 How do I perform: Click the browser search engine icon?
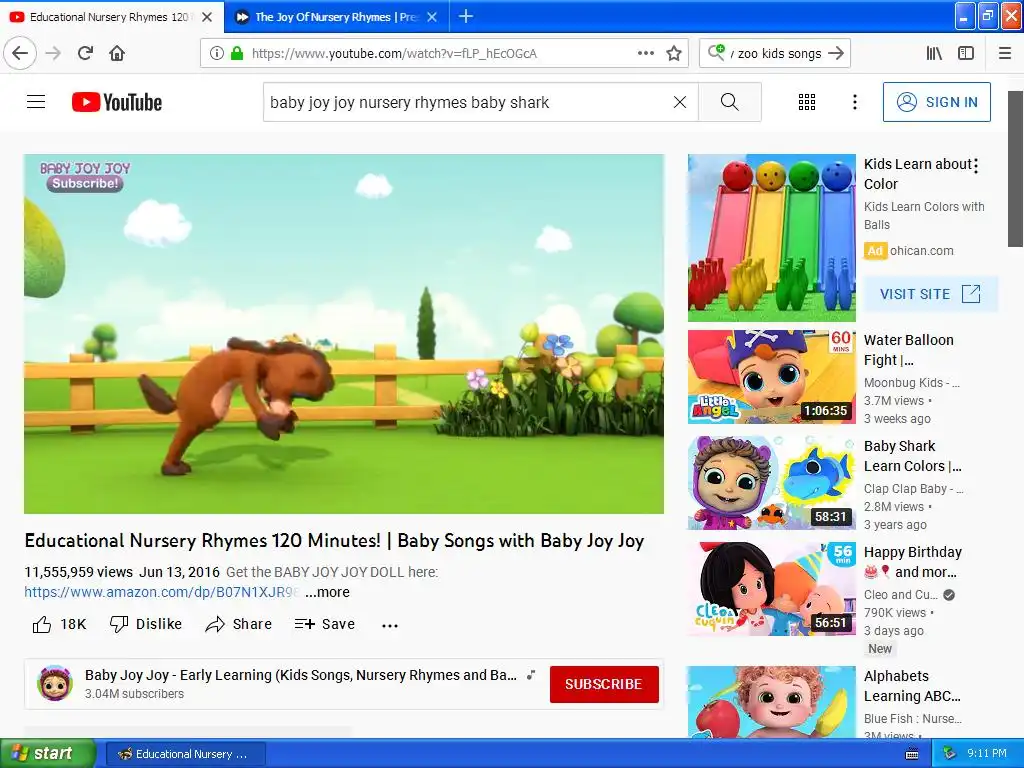pos(716,52)
